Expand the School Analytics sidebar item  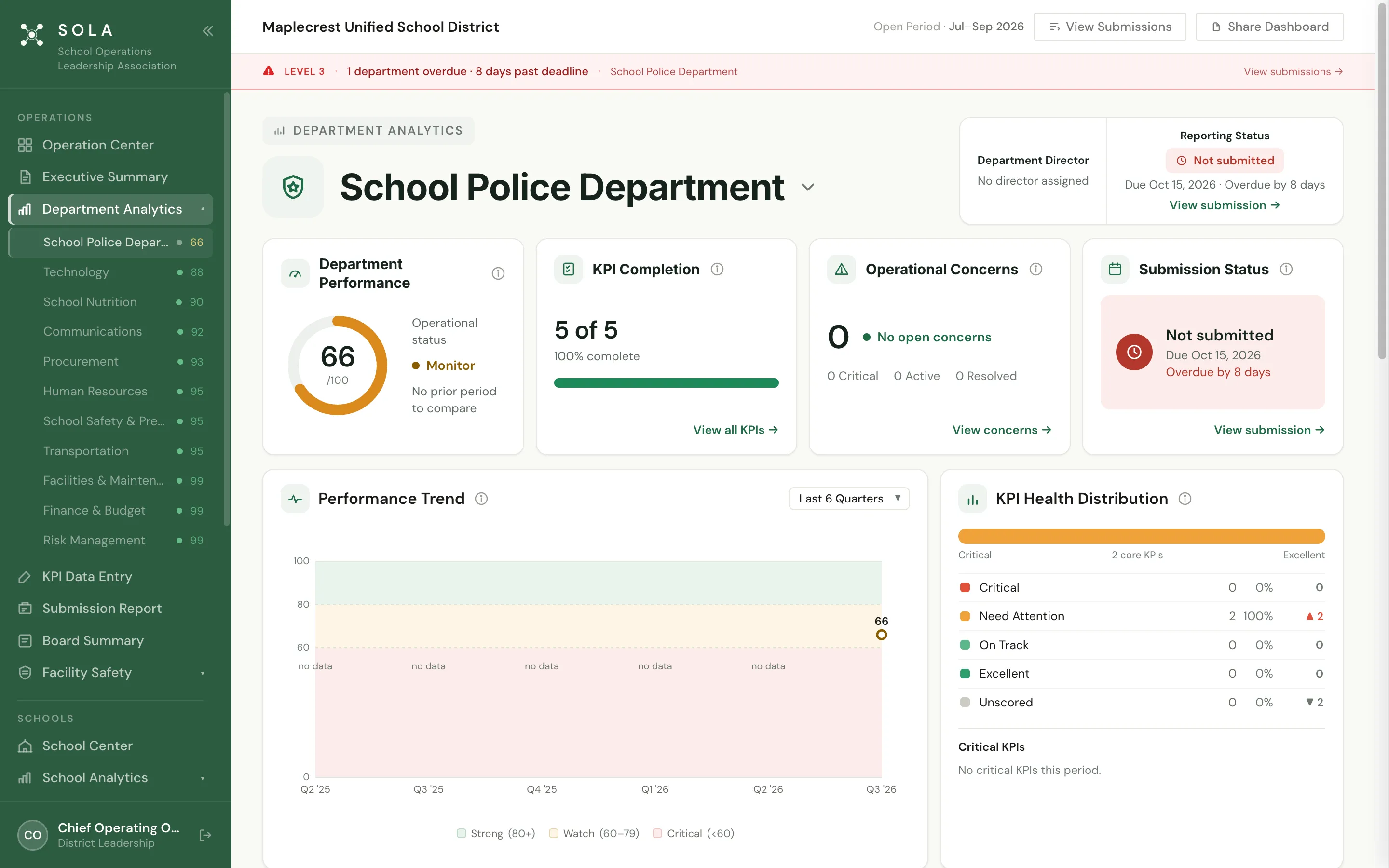coord(203,778)
